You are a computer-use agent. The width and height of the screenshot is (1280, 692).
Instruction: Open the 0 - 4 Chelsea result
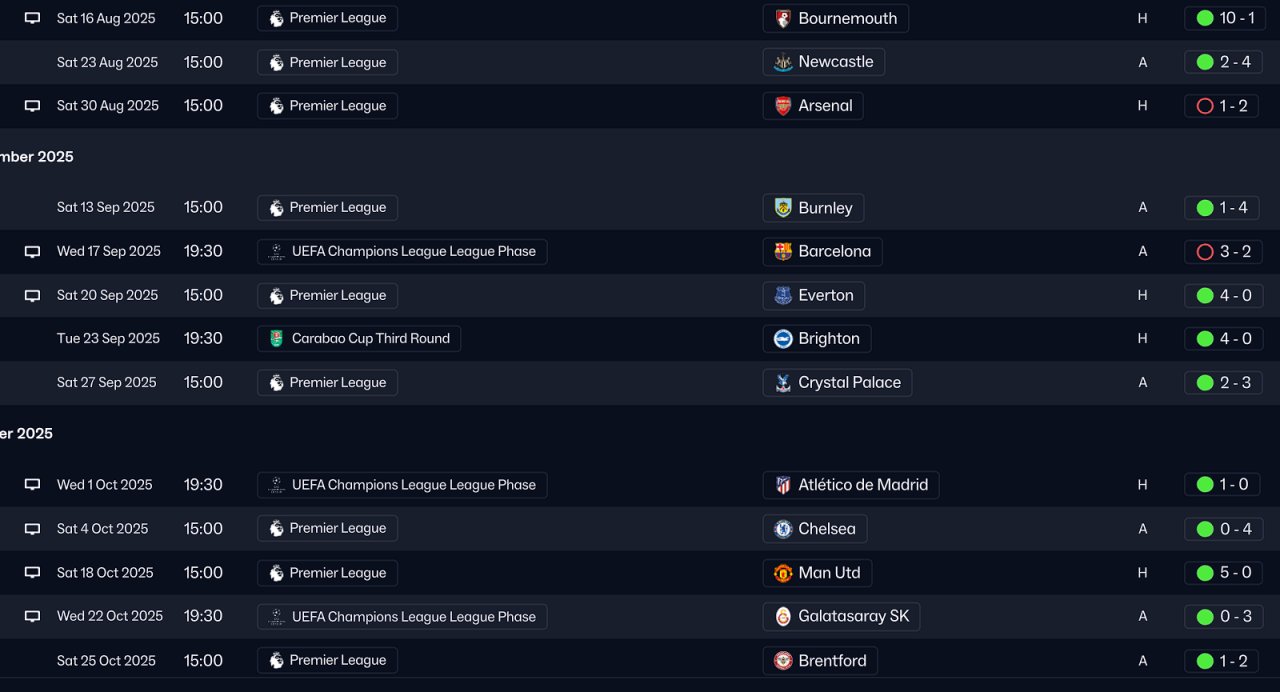pyautogui.click(x=1225, y=529)
